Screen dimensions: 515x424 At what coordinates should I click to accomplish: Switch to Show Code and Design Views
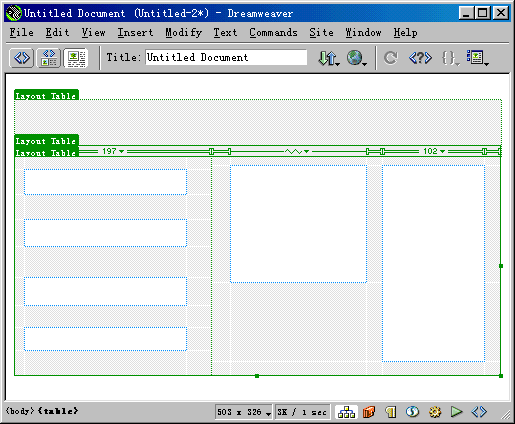[49, 58]
